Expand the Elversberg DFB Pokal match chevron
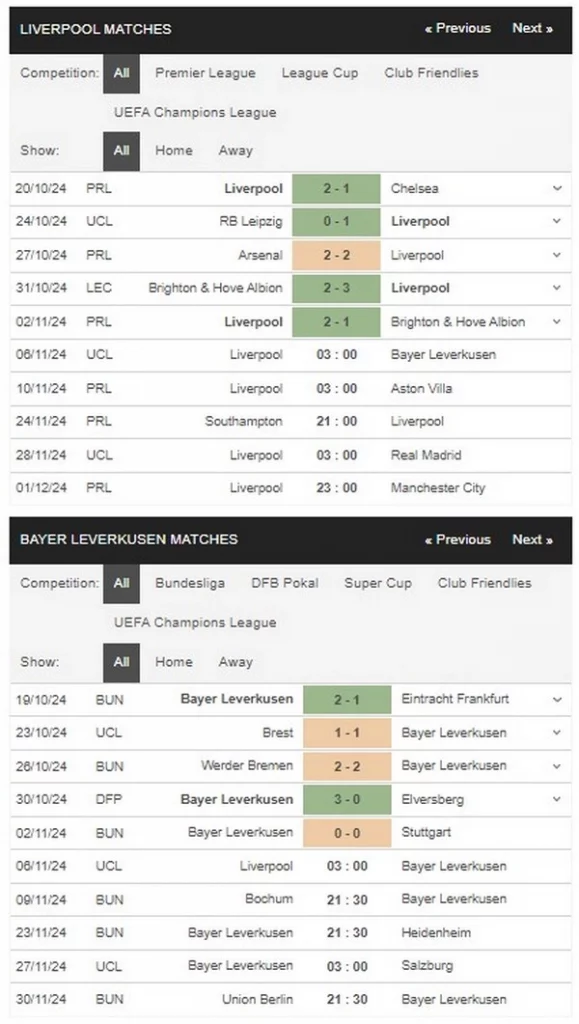The height and width of the screenshot is (1024, 579). tap(557, 799)
